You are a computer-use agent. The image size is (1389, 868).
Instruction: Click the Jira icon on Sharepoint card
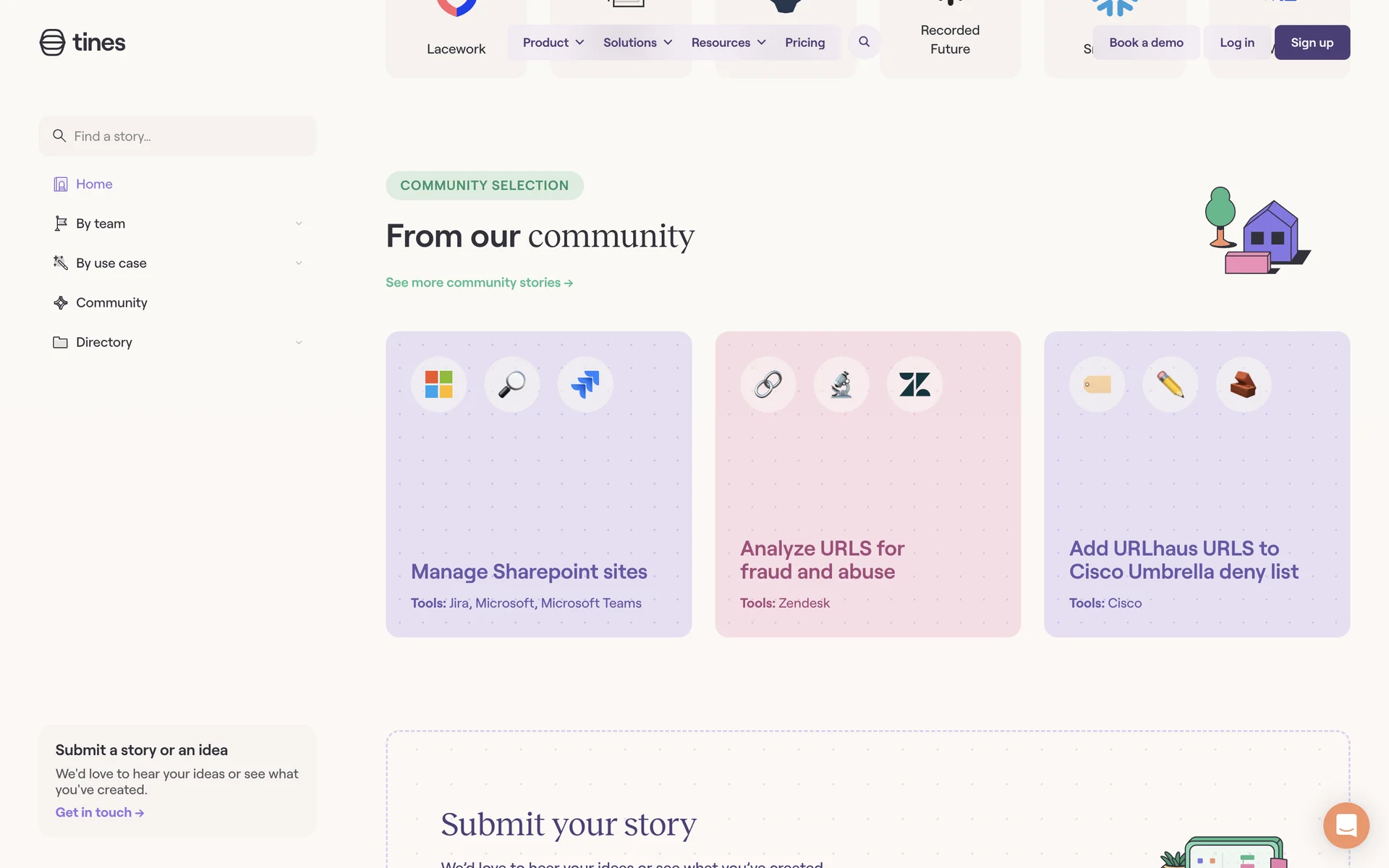tap(585, 385)
